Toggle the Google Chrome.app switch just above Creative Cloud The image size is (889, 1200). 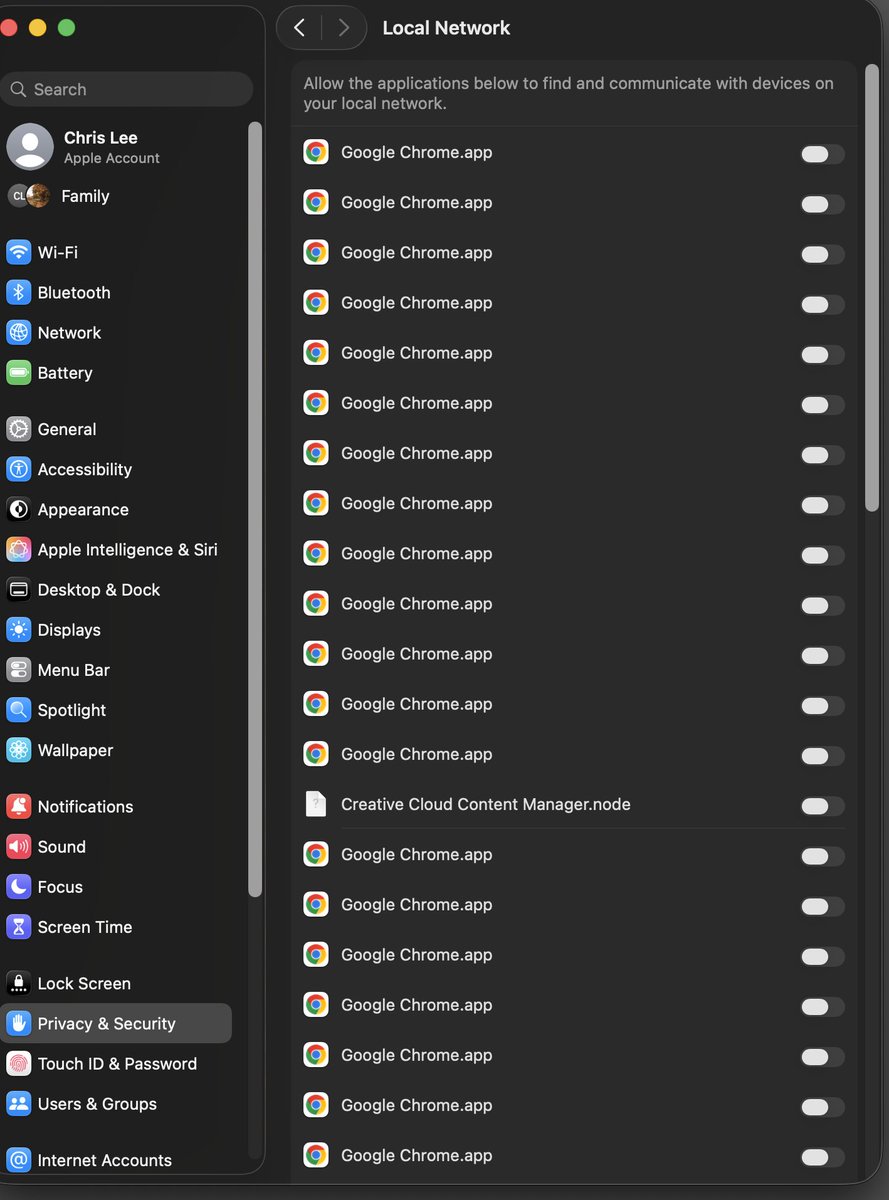822,755
